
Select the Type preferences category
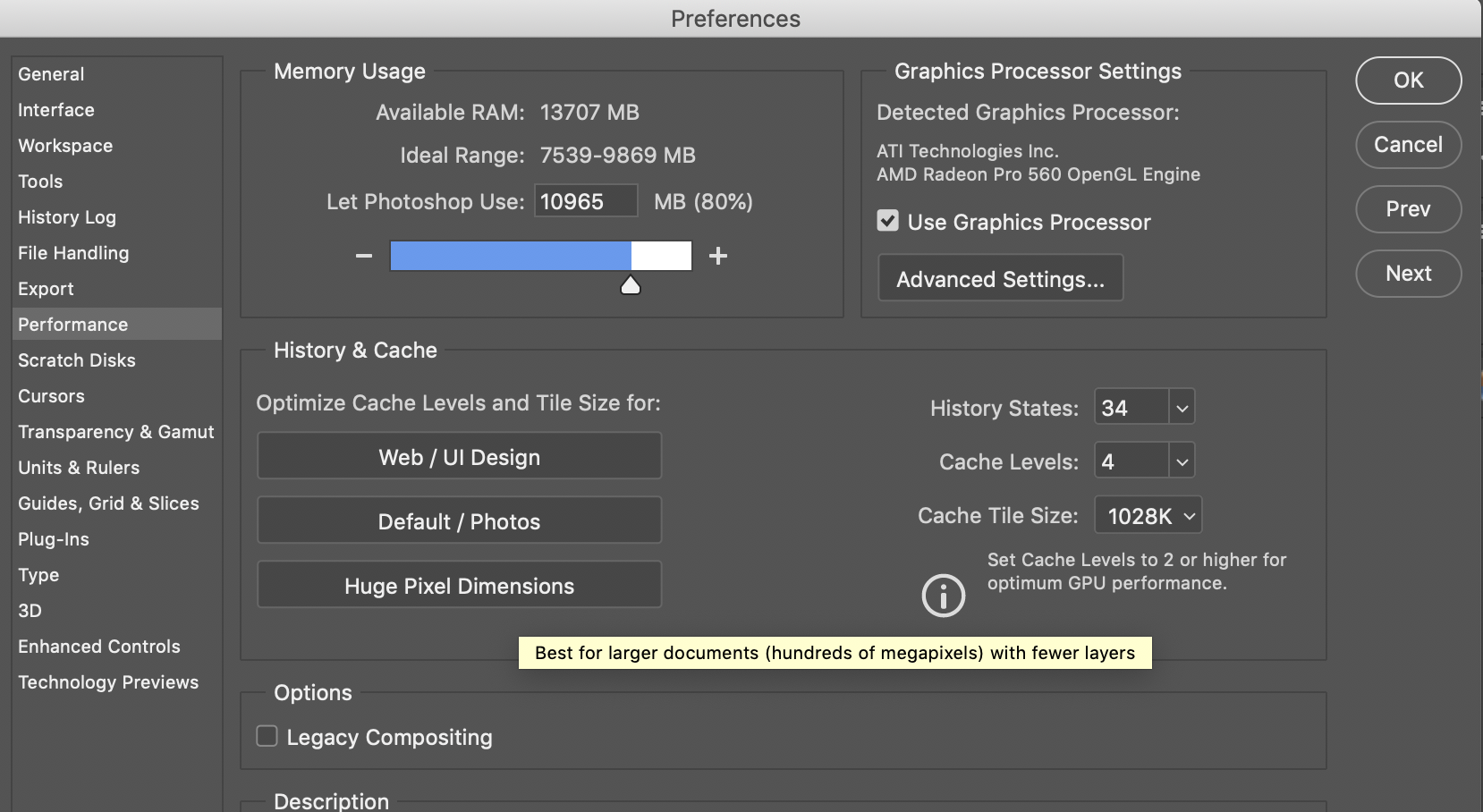[x=38, y=574]
